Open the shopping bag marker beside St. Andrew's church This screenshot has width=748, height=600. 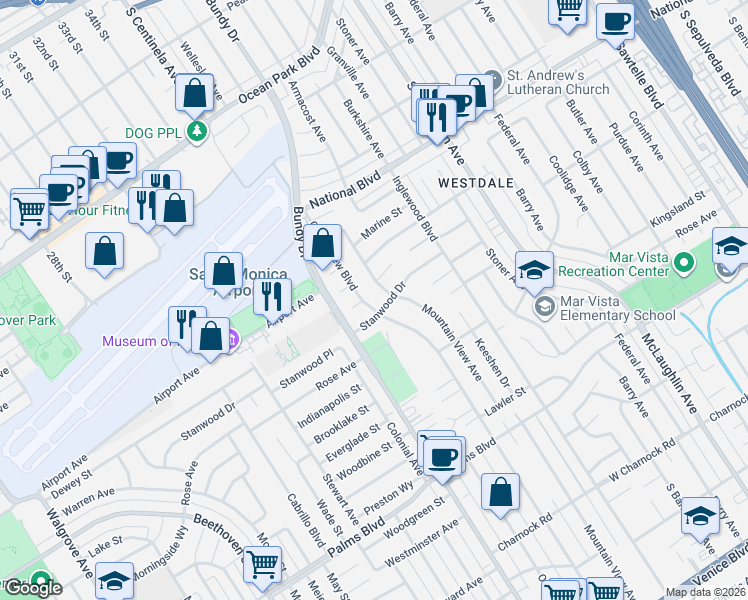point(479,93)
